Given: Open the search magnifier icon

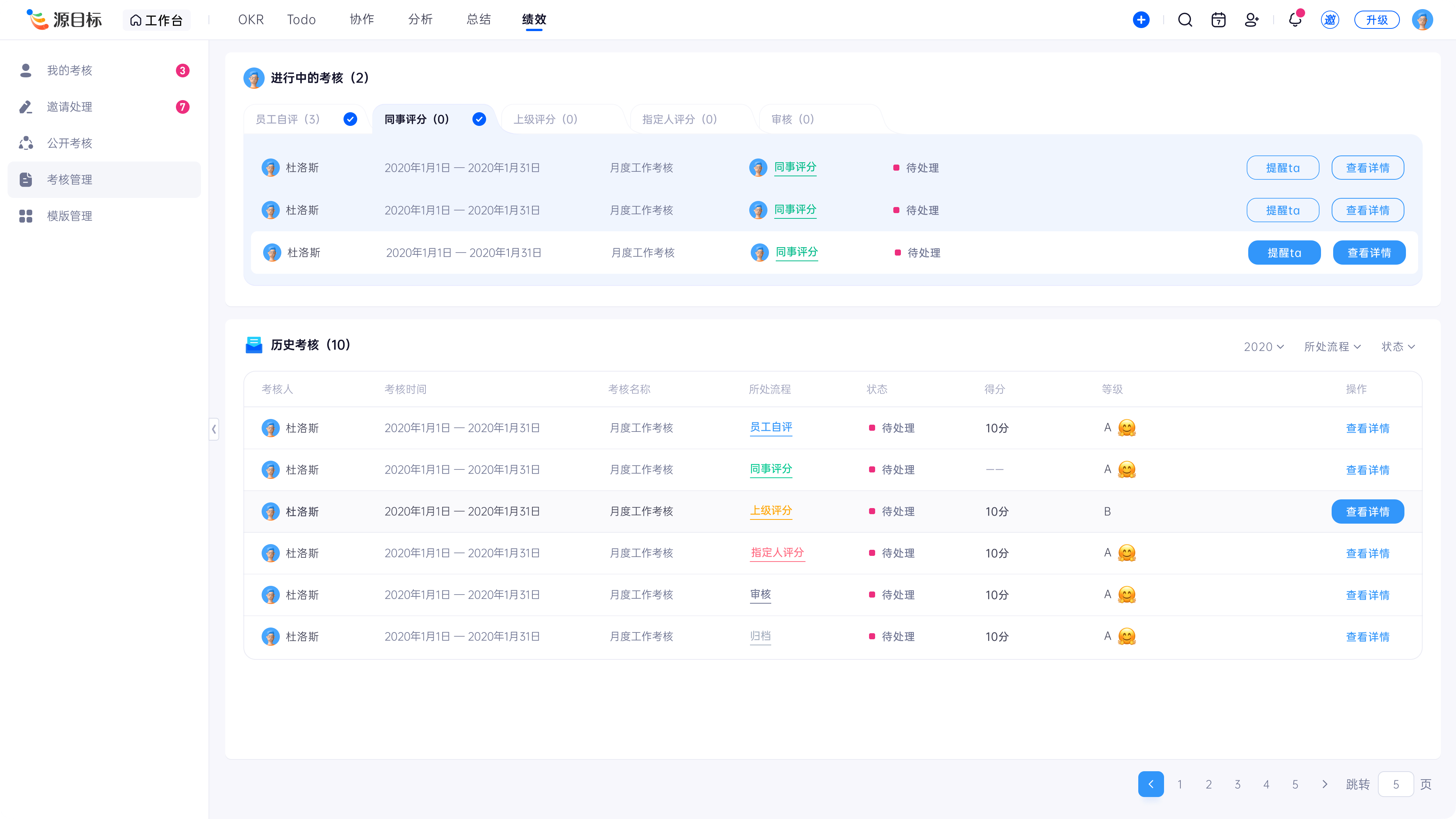Looking at the screenshot, I should (x=1185, y=20).
